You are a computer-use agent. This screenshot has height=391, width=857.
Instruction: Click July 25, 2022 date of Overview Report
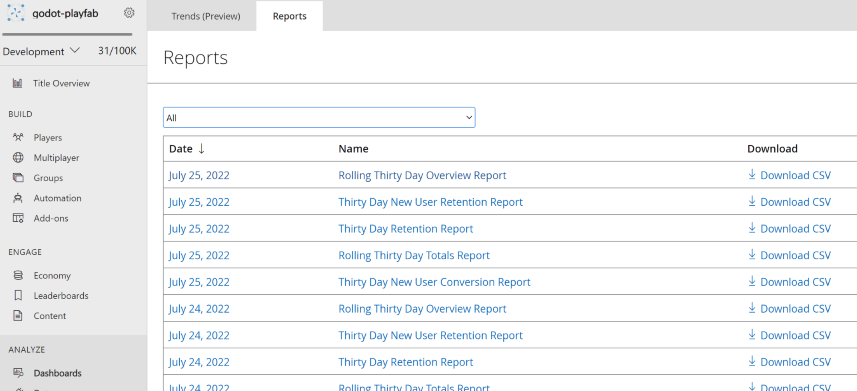tap(199, 176)
